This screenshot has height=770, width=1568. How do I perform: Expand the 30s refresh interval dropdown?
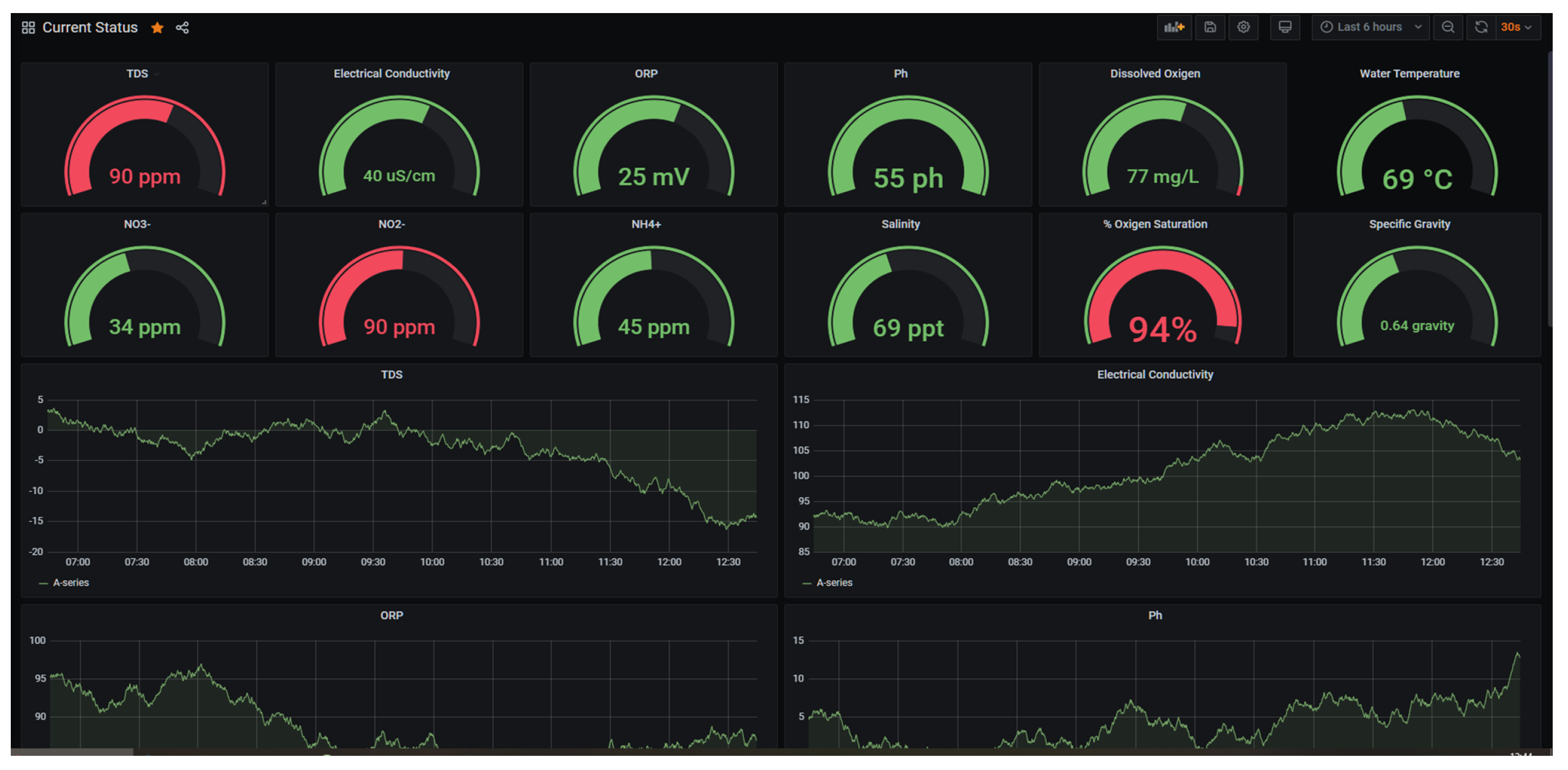[1516, 27]
